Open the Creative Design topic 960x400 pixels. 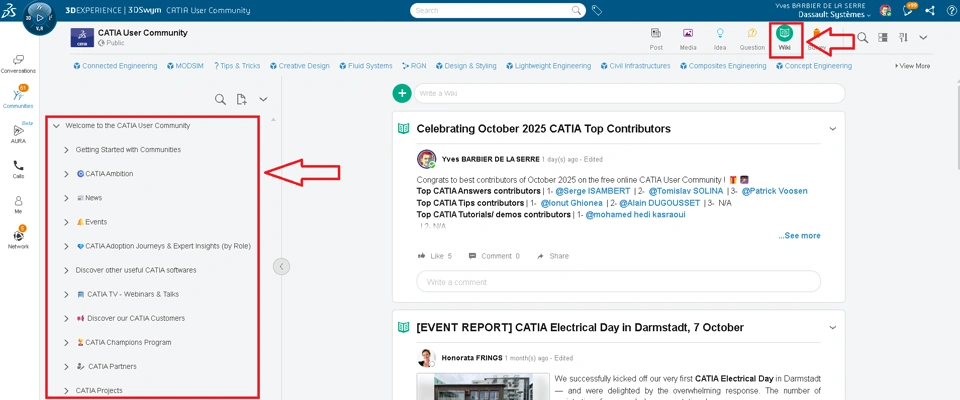pyautogui.click(x=299, y=66)
